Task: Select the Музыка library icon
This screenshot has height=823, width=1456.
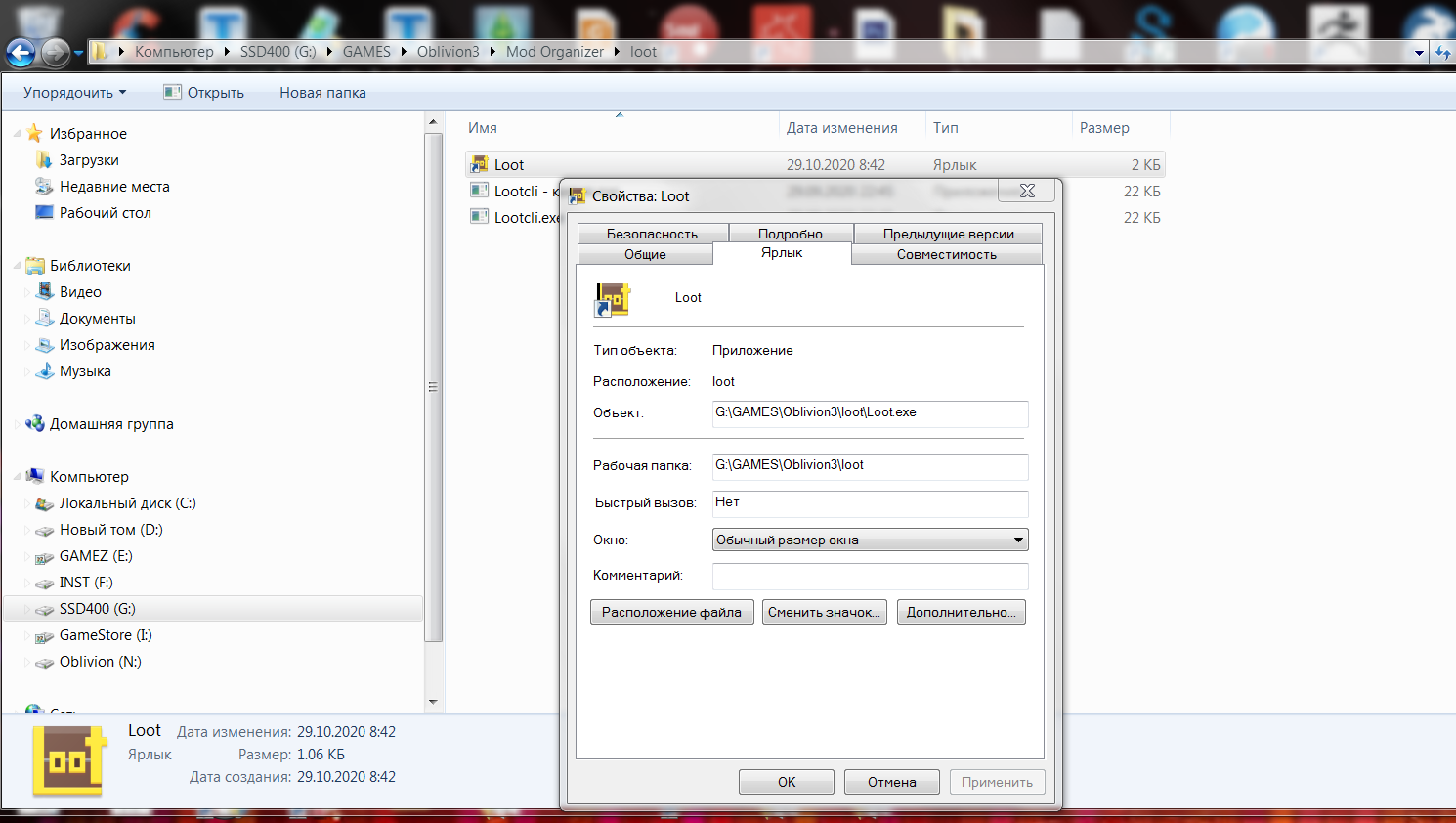Action: 44,371
